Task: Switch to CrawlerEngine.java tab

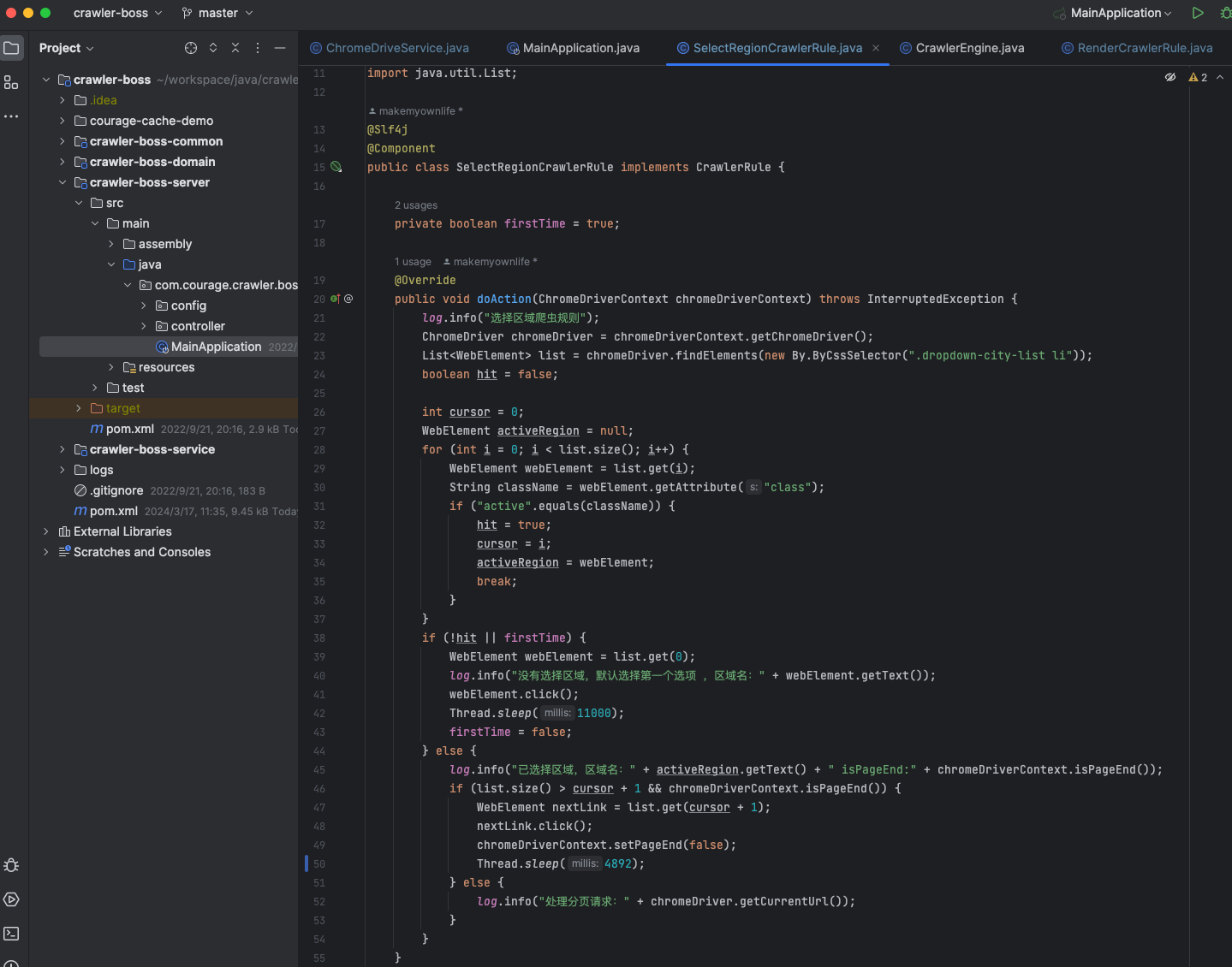Action: point(961,48)
